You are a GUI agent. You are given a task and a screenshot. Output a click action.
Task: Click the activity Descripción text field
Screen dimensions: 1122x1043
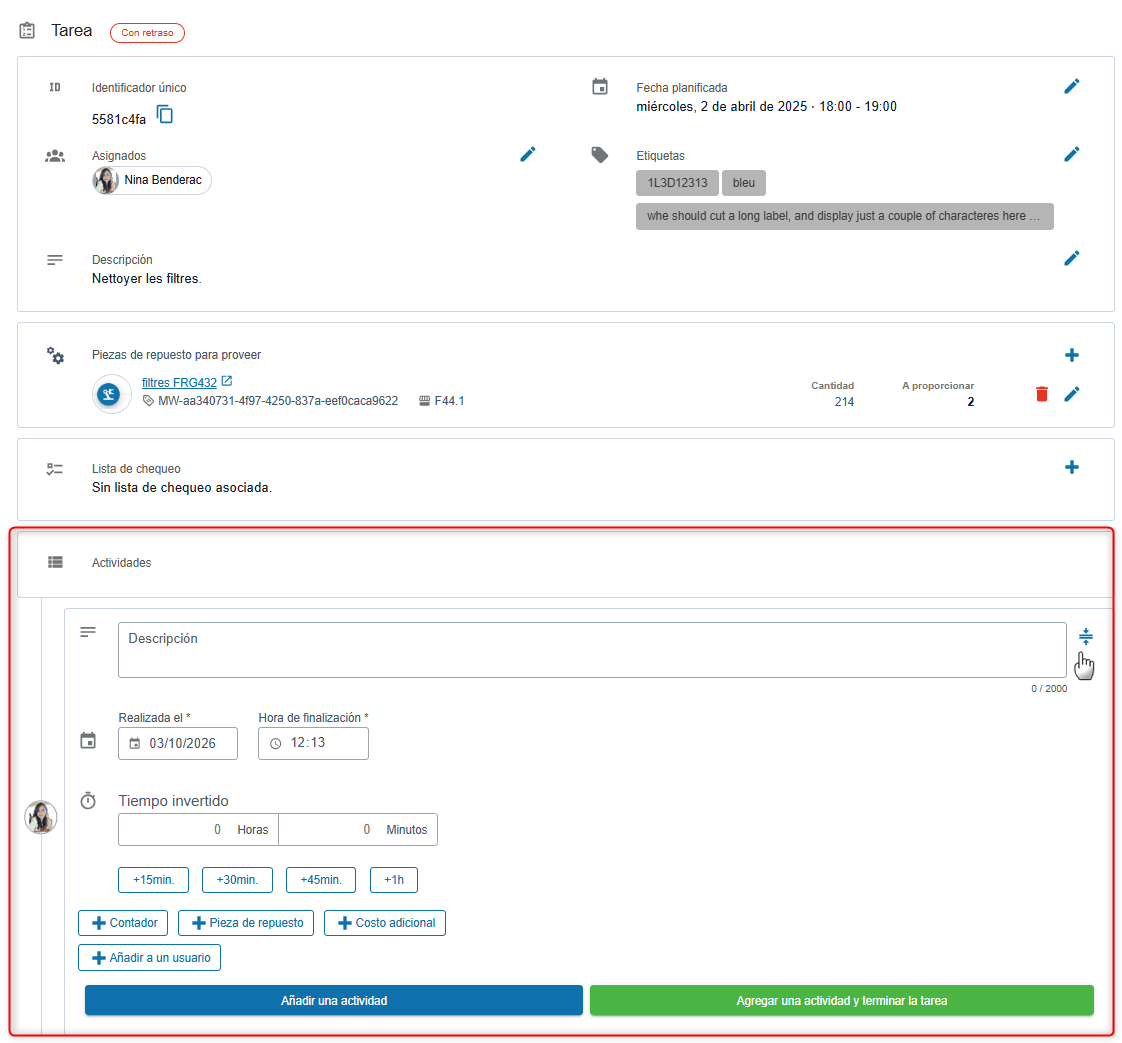tap(591, 650)
